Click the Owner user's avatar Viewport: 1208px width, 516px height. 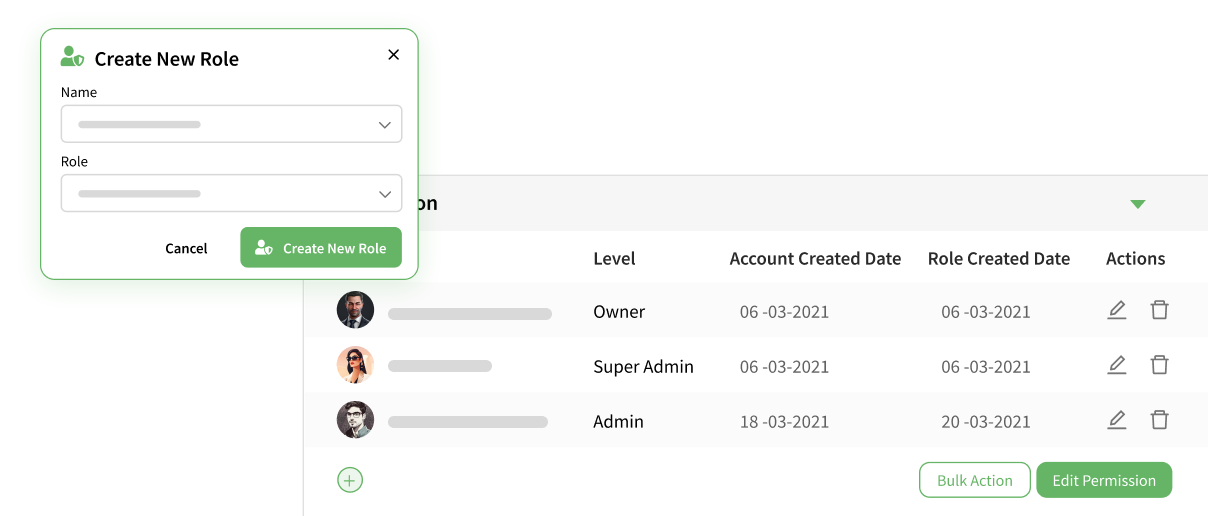355,310
